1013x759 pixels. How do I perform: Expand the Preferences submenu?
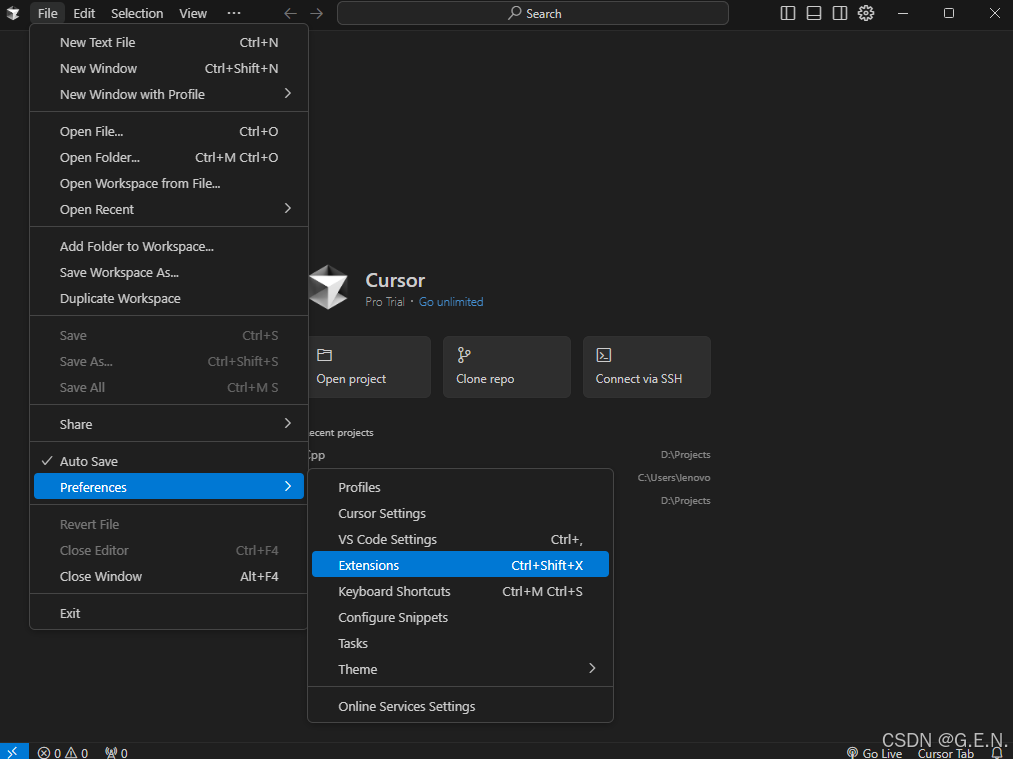[x=169, y=486]
